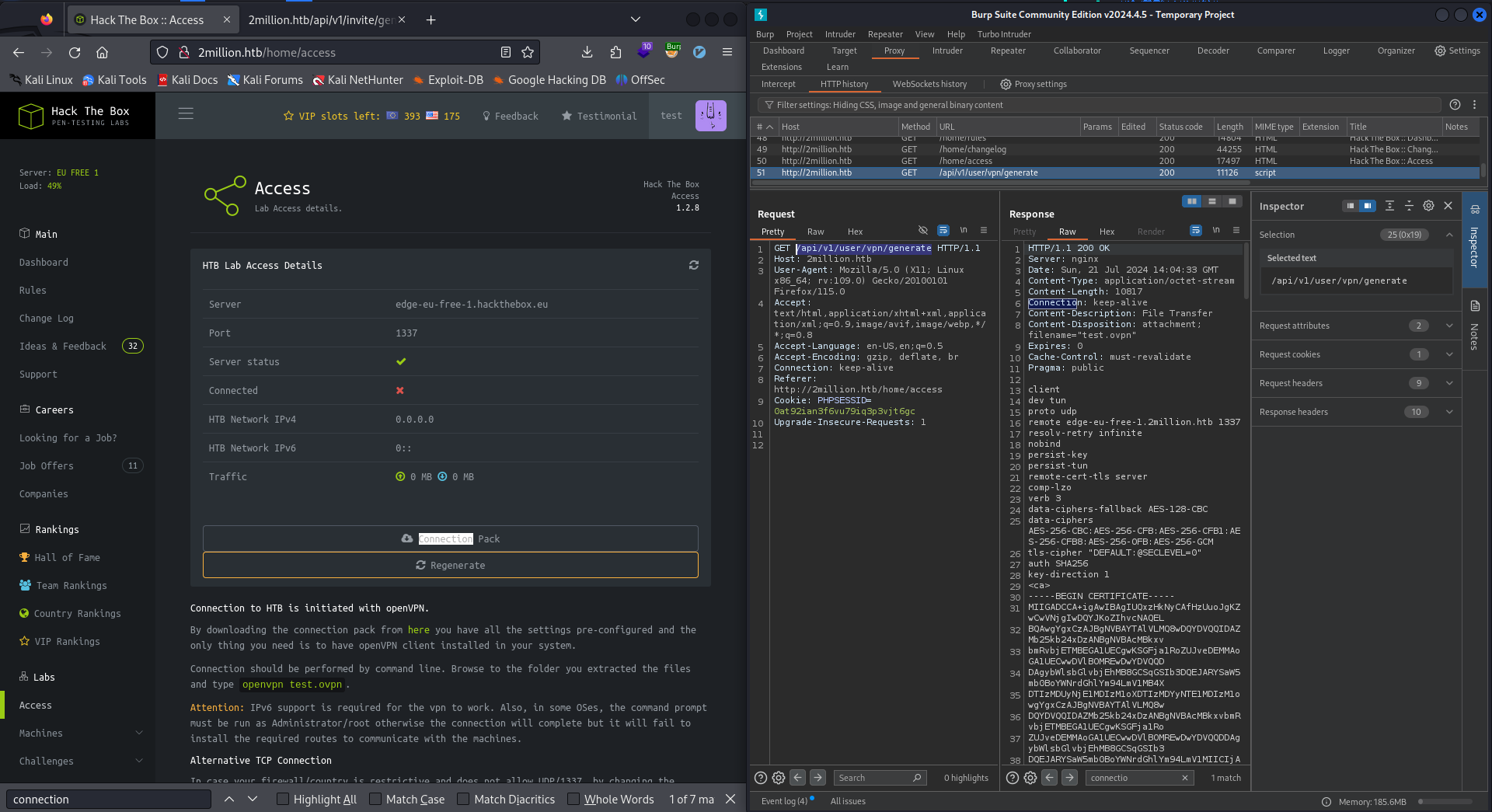This screenshot has height=812, width=1492.
Task: Open Firefox hamburger application menu
Action: [x=727, y=52]
